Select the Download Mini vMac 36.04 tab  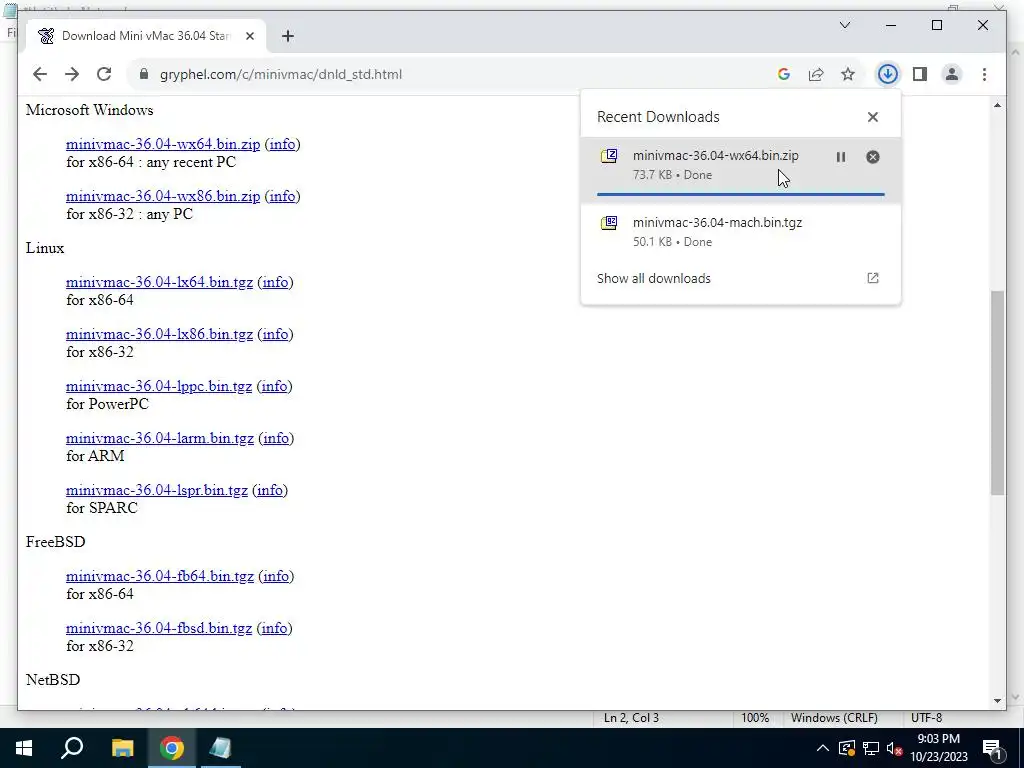coord(145,36)
